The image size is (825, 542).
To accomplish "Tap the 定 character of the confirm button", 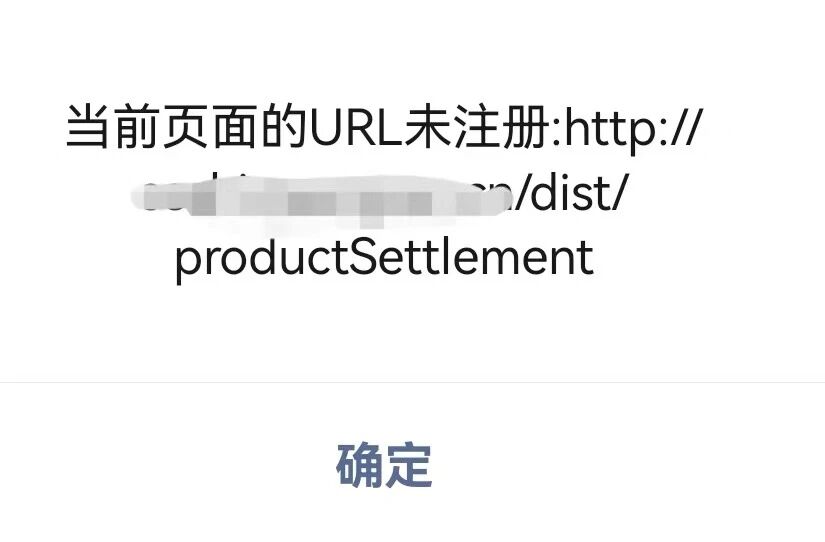I will pos(409,465).
